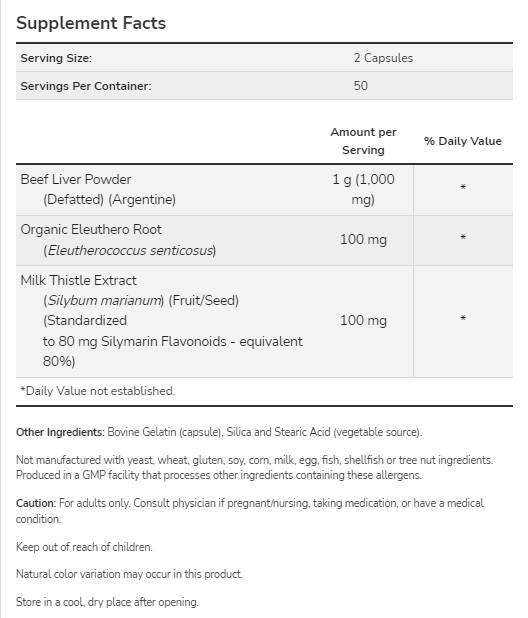Image resolution: width=528 pixels, height=618 pixels.
Task: Select the Organic Eleuthero Root row
Action: click(x=264, y=240)
